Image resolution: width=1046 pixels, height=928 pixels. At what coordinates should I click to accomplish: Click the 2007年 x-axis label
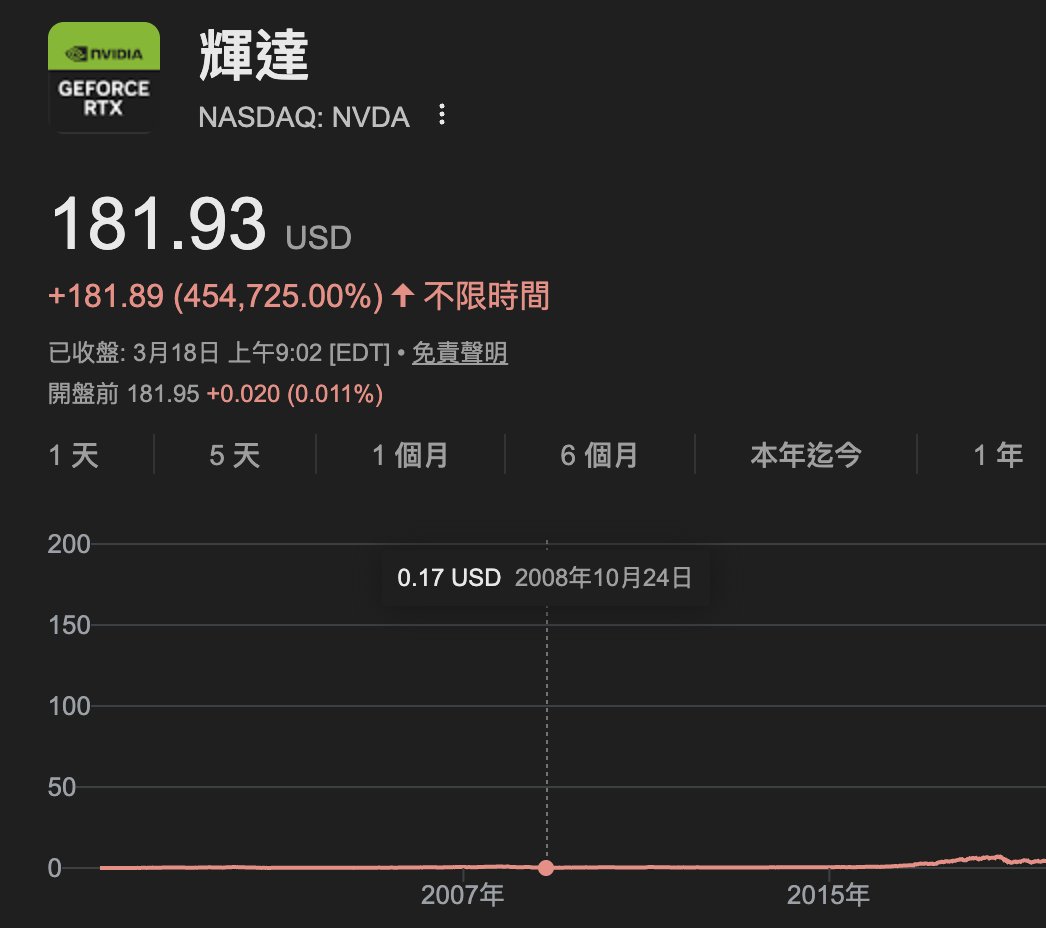tap(462, 895)
